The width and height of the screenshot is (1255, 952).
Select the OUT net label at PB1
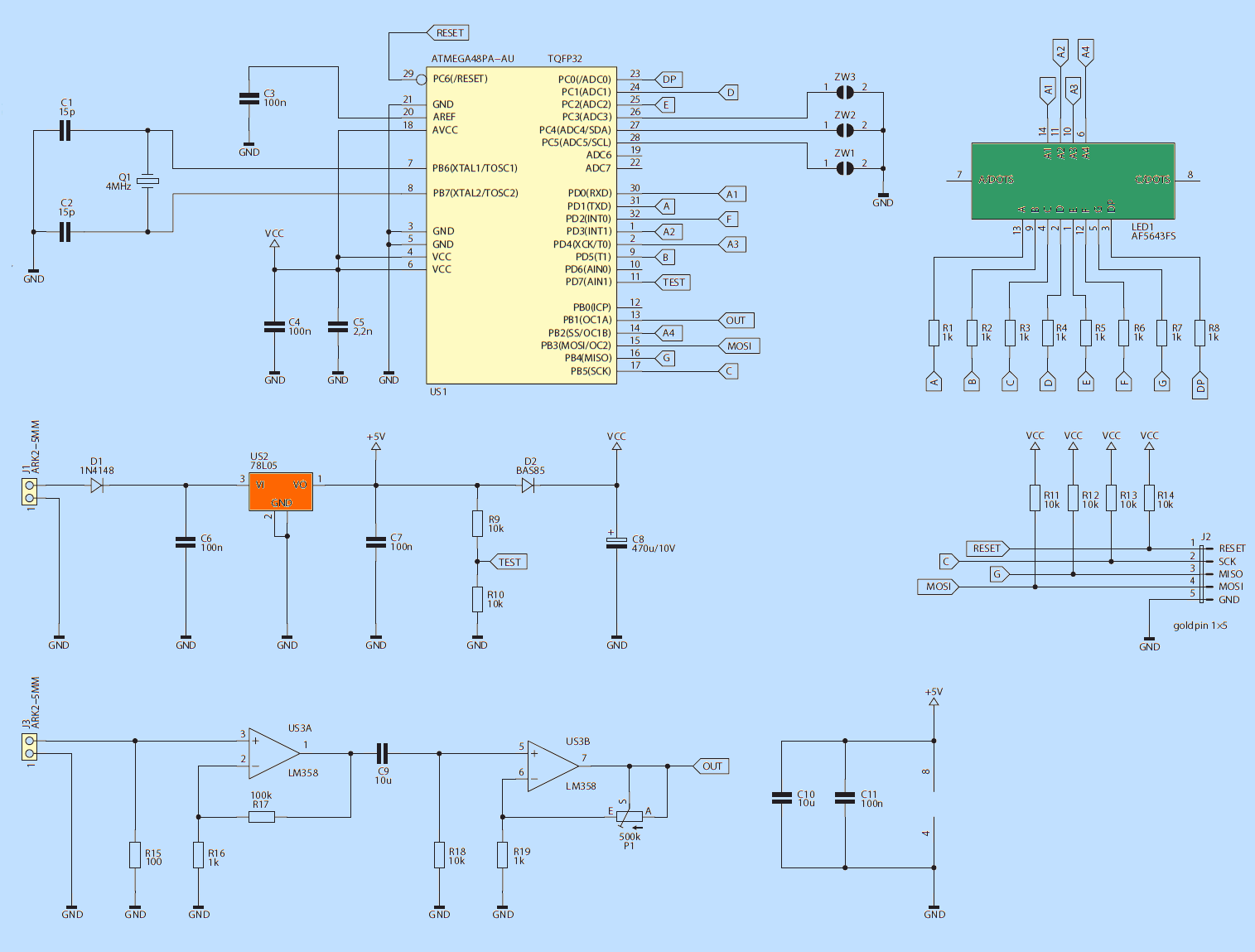pyautogui.click(x=735, y=321)
